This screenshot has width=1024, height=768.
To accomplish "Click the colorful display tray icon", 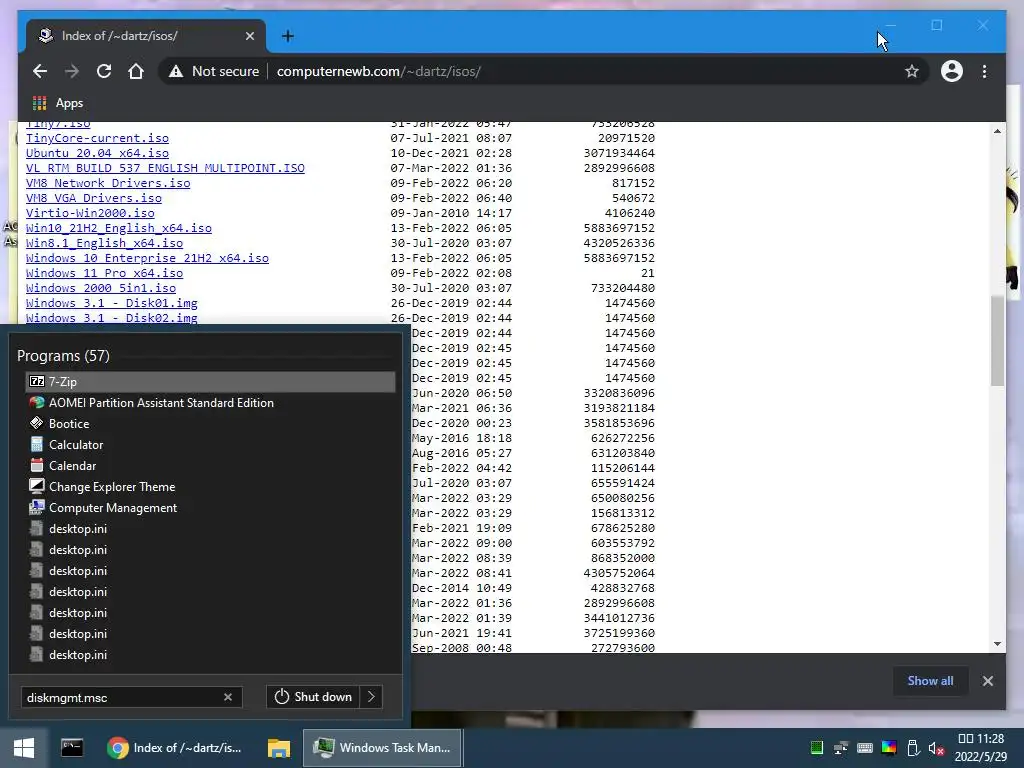I will click(x=889, y=748).
